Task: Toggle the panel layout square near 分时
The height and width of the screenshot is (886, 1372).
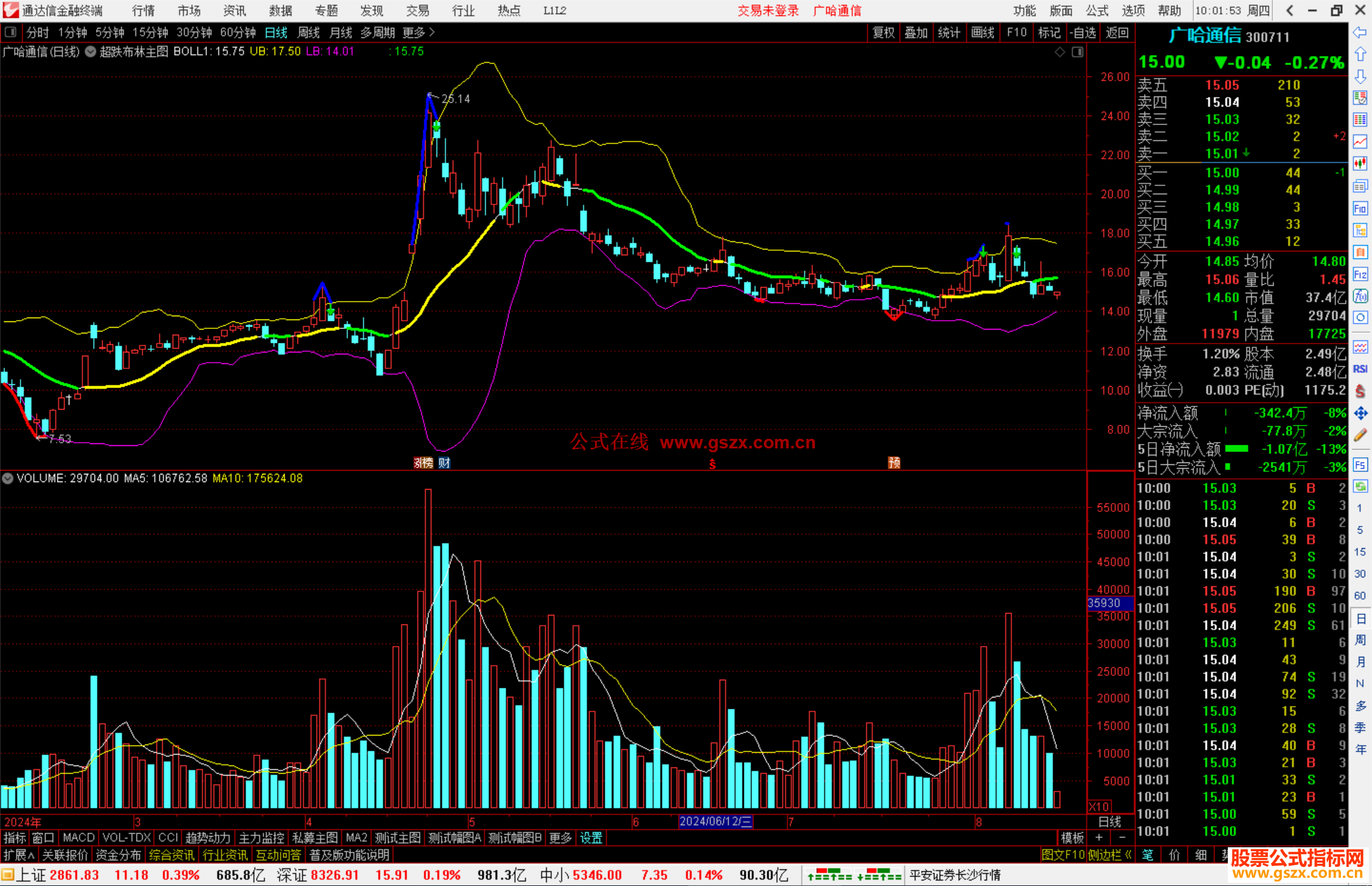Action: 10,32
